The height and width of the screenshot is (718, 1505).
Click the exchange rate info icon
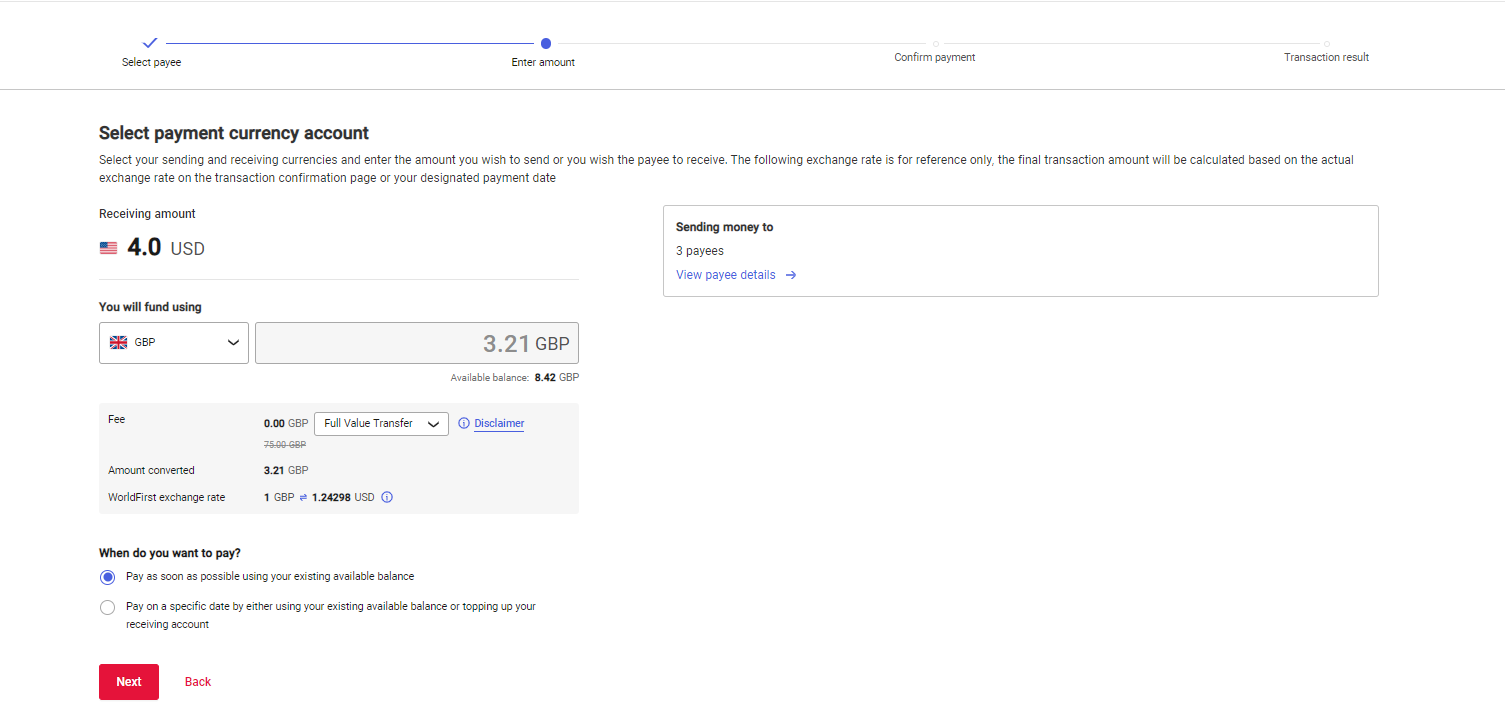(x=387, y=497)
